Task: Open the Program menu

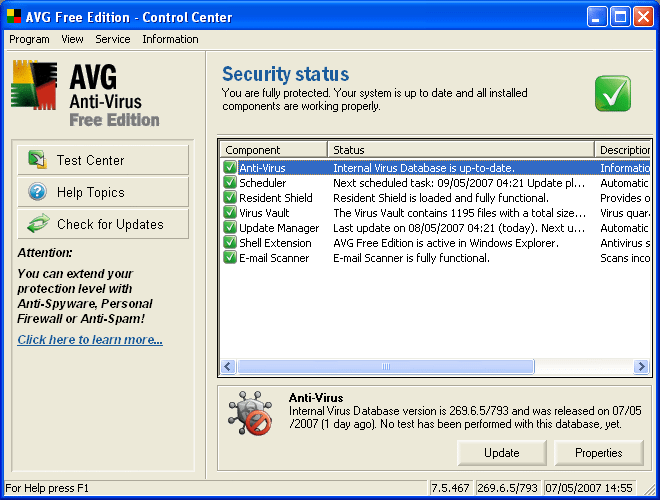Action: point(29,39)
